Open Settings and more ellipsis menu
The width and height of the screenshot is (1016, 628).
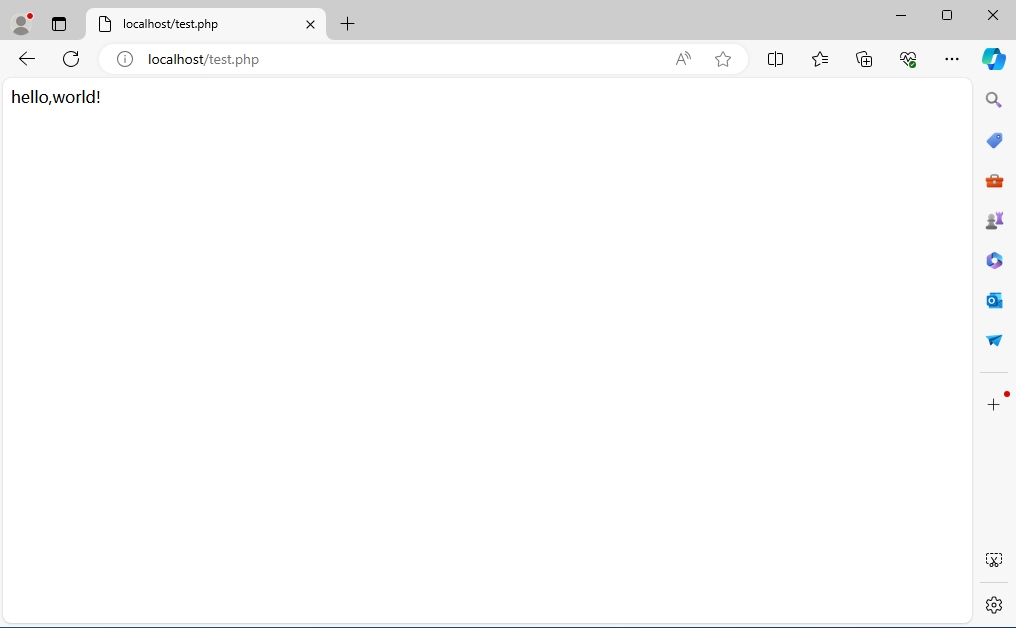pyautogui.click(x=952, y=59)
